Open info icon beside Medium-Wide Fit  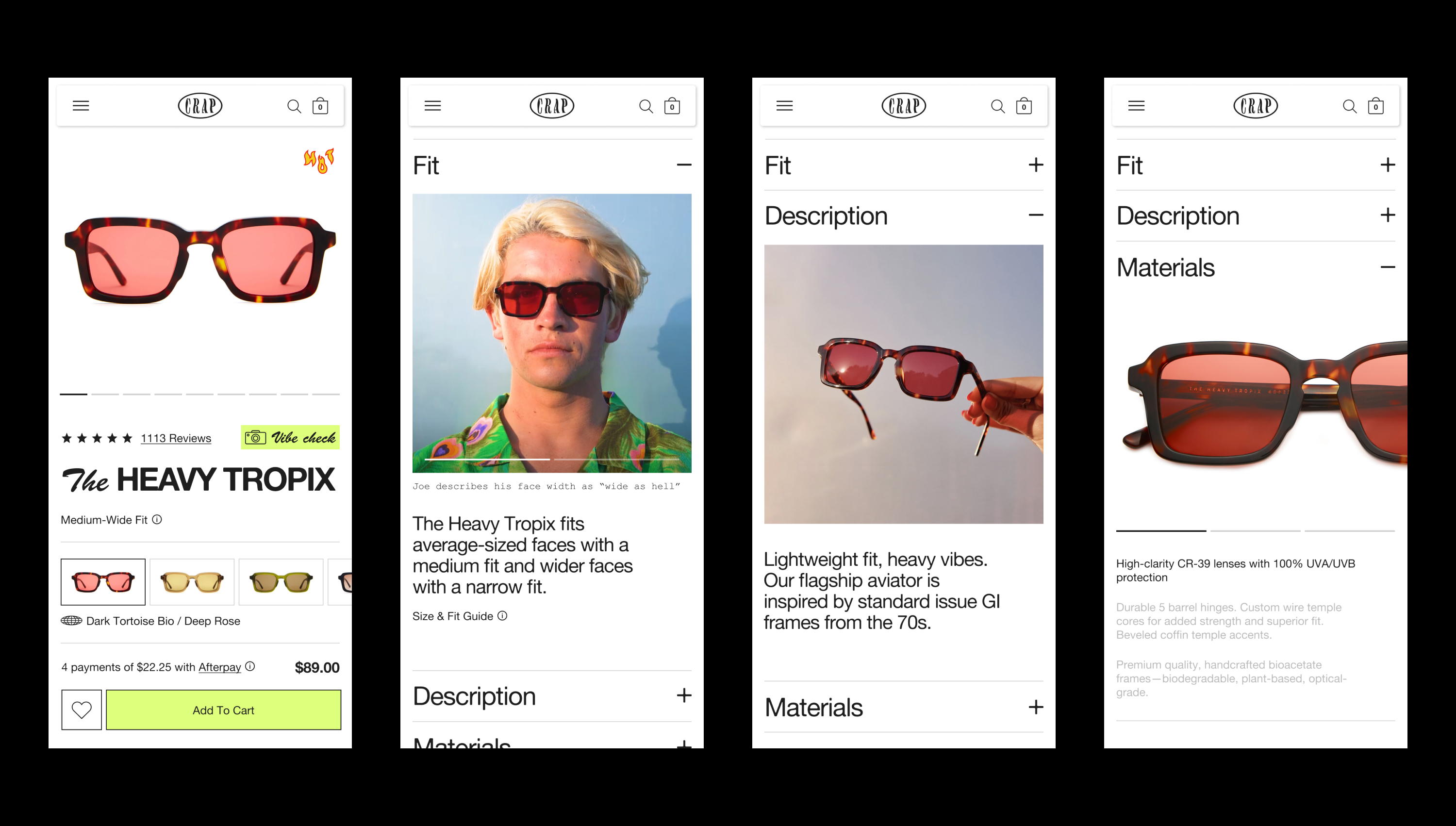[157, 519]
